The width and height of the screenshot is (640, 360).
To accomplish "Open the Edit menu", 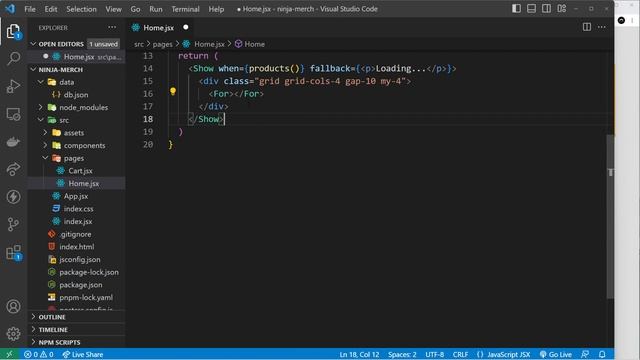I will (x=51, y=9).
